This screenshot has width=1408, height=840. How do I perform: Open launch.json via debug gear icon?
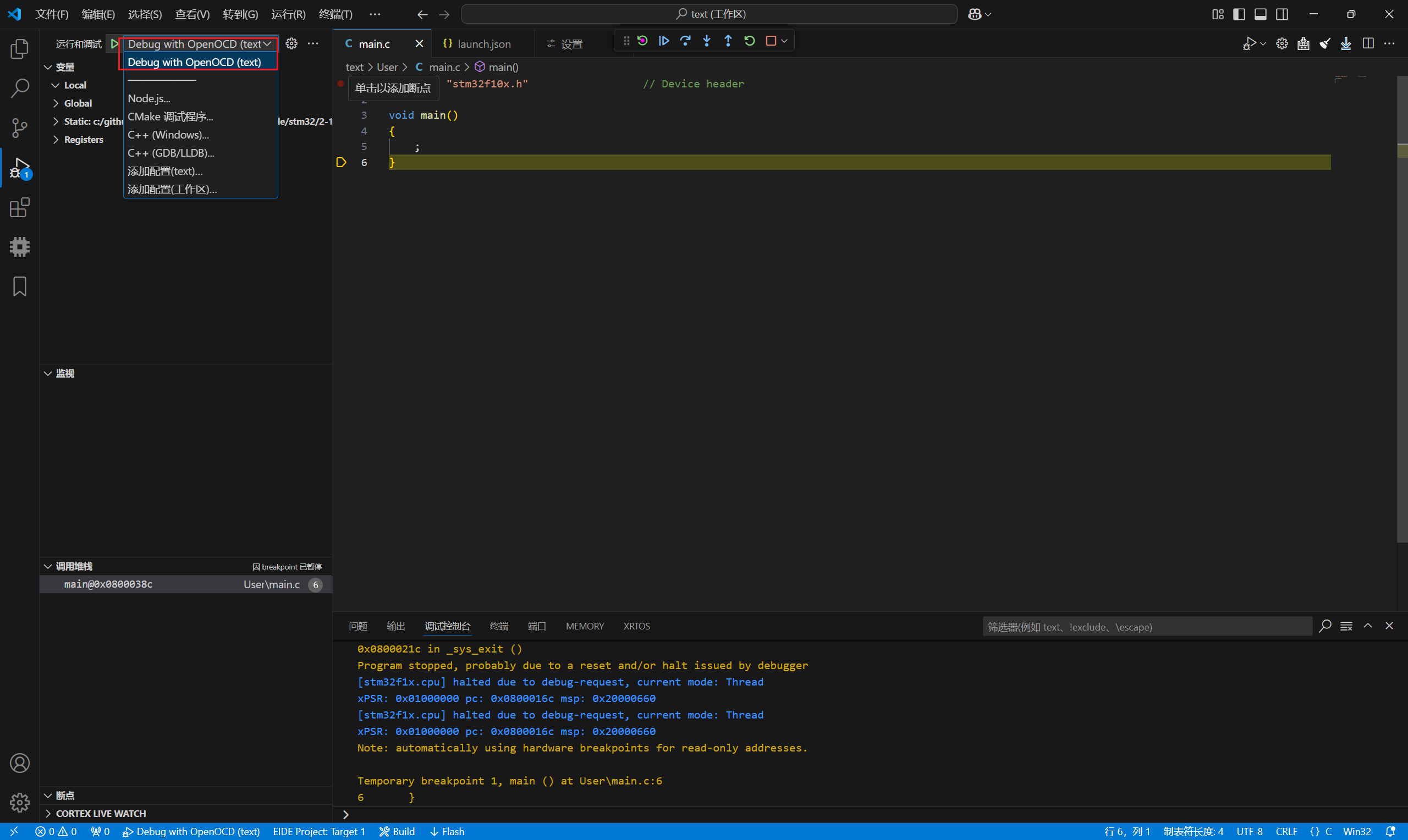click(x=291, y=43)
